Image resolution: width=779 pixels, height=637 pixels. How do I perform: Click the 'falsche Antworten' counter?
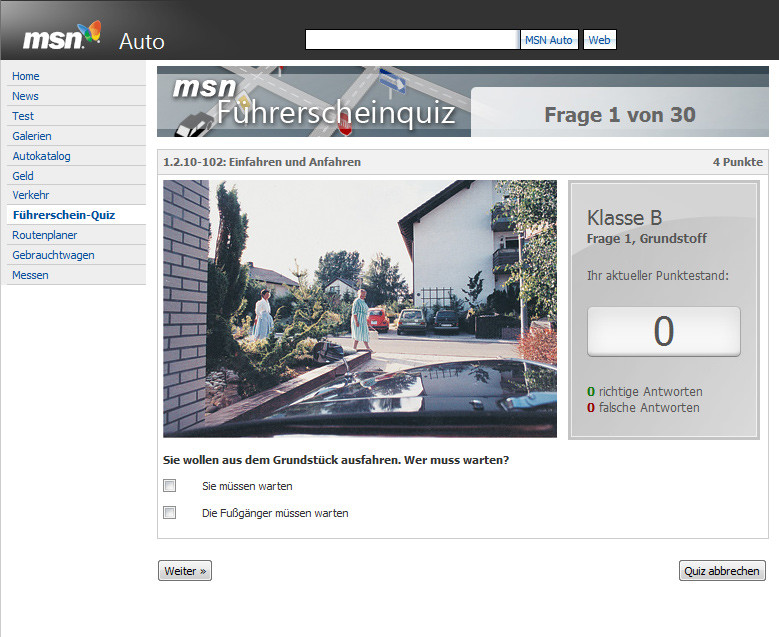point(643,407)
